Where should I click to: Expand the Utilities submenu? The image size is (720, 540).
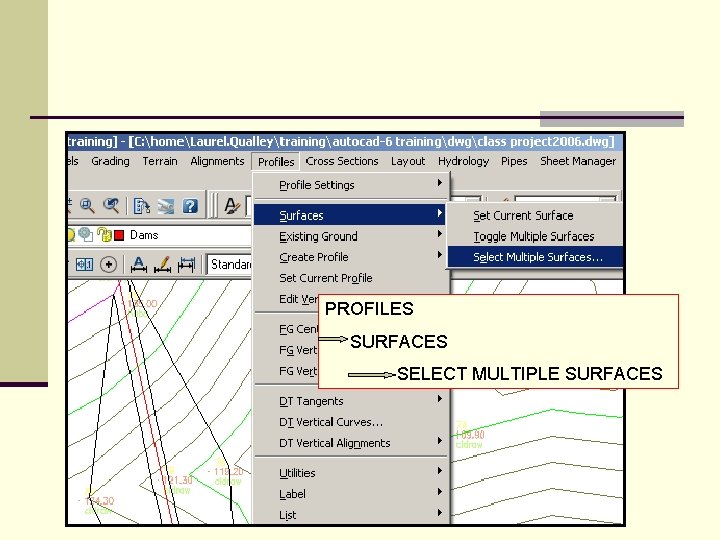[x=350, y=472]
